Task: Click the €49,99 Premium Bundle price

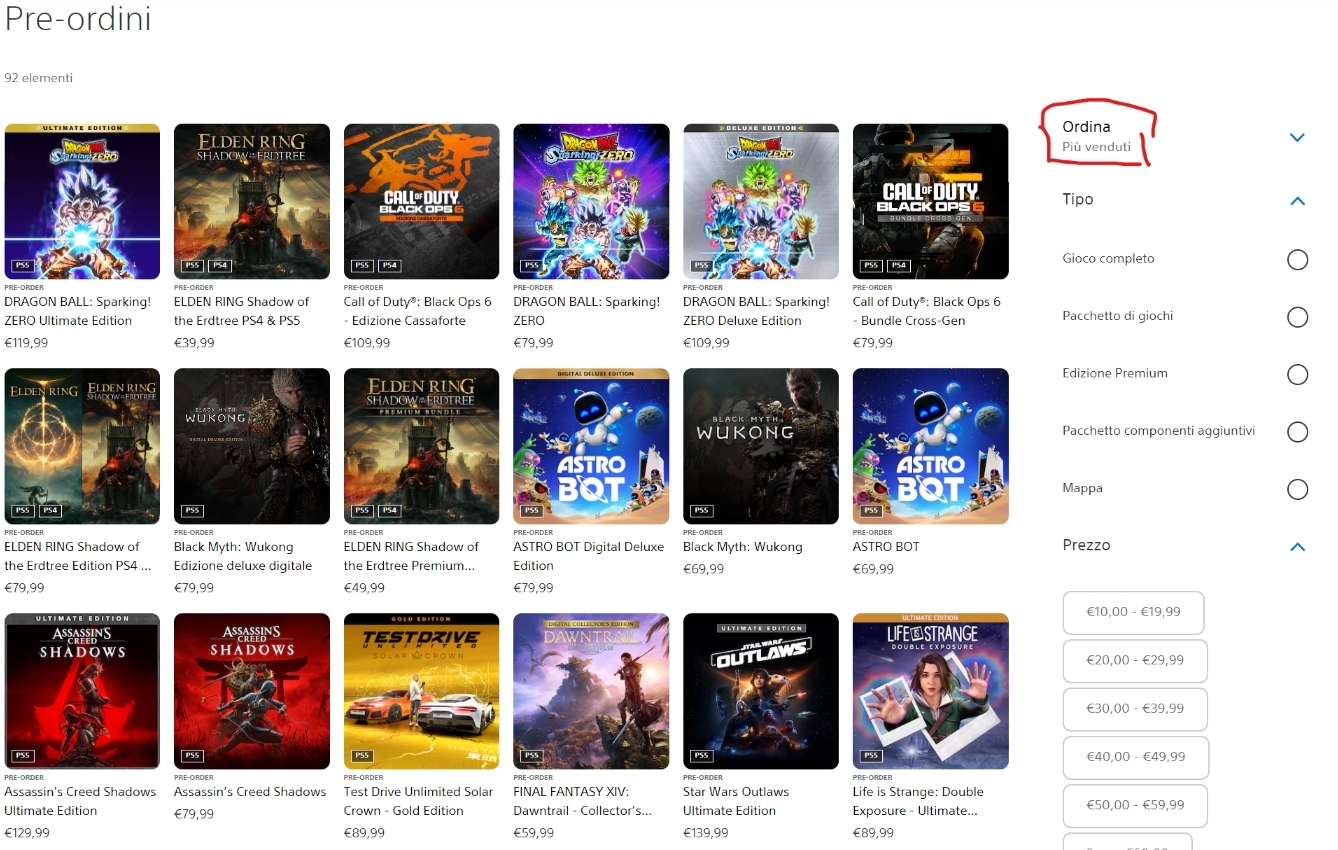Action: click(x=365, y=588)
